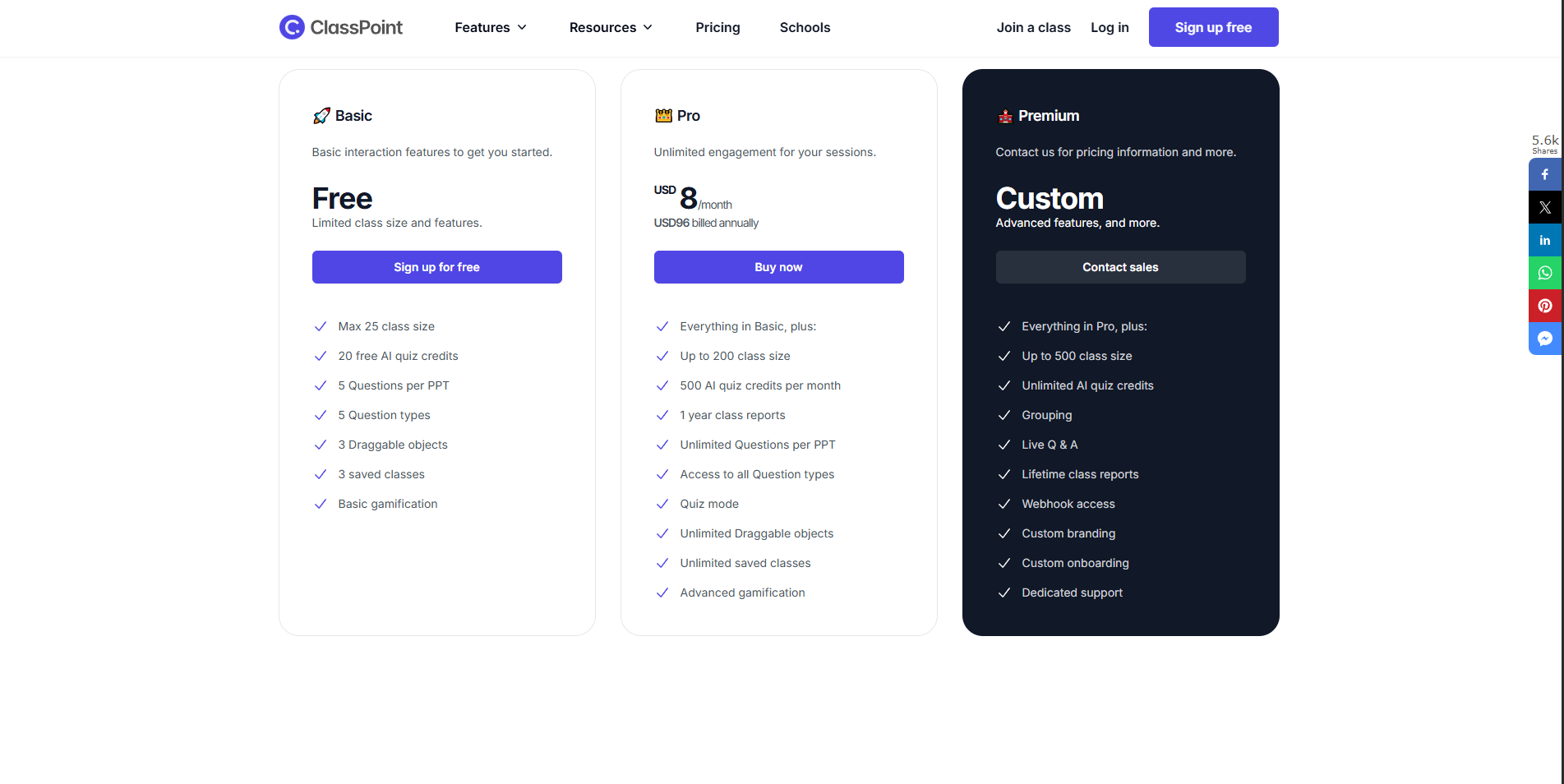Open the Schools menu item
The width and height of the screenshot is (1564, 784).
tap(805, 27)
